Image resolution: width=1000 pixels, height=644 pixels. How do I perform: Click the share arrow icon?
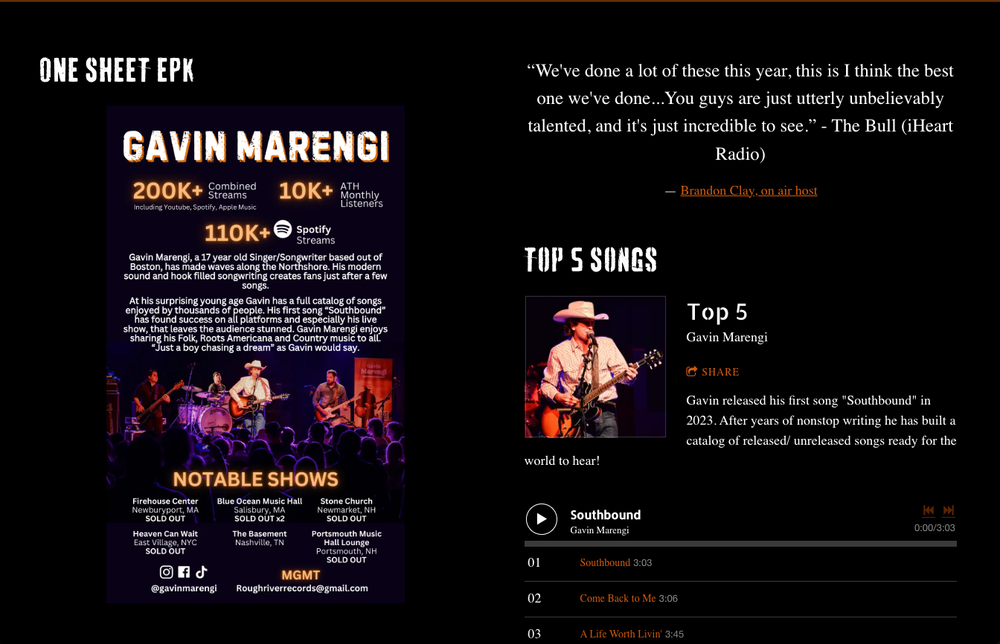click(x=691, y=371)
